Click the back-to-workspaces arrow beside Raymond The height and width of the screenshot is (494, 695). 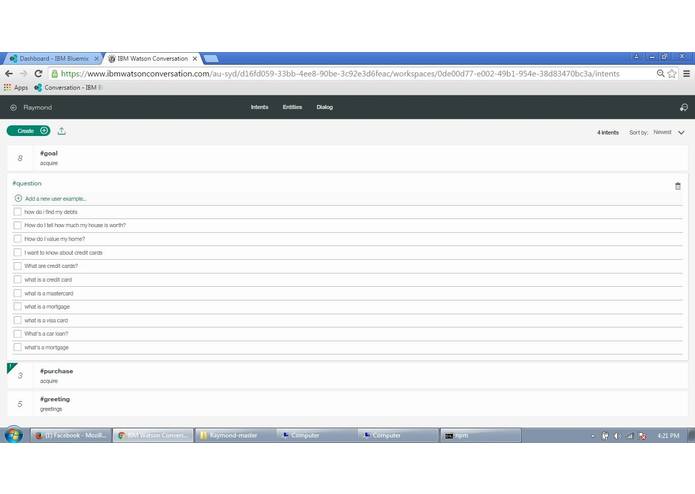pyautogui.click(x=13, y=108)
